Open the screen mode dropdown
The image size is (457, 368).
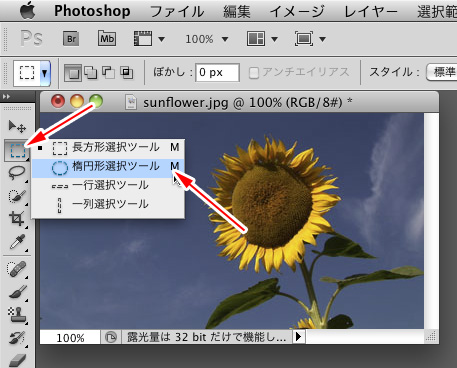point(310,39)
